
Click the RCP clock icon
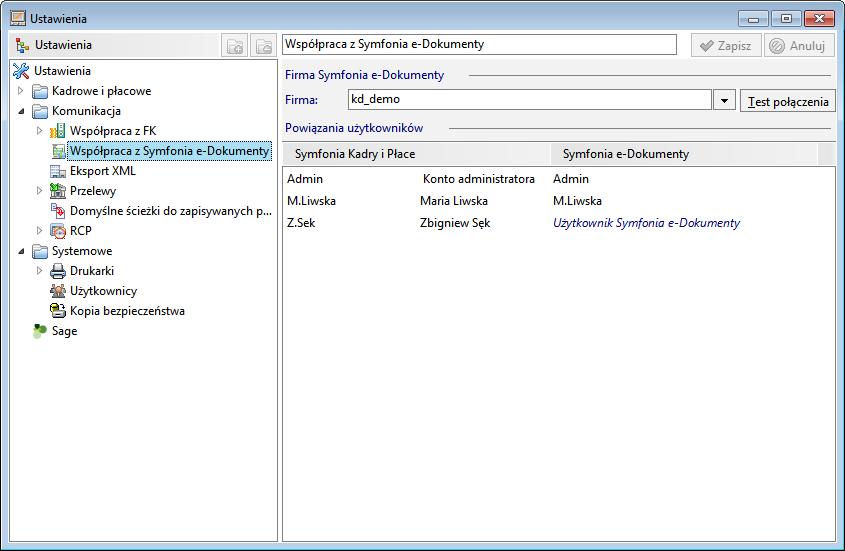pos(58,231)
